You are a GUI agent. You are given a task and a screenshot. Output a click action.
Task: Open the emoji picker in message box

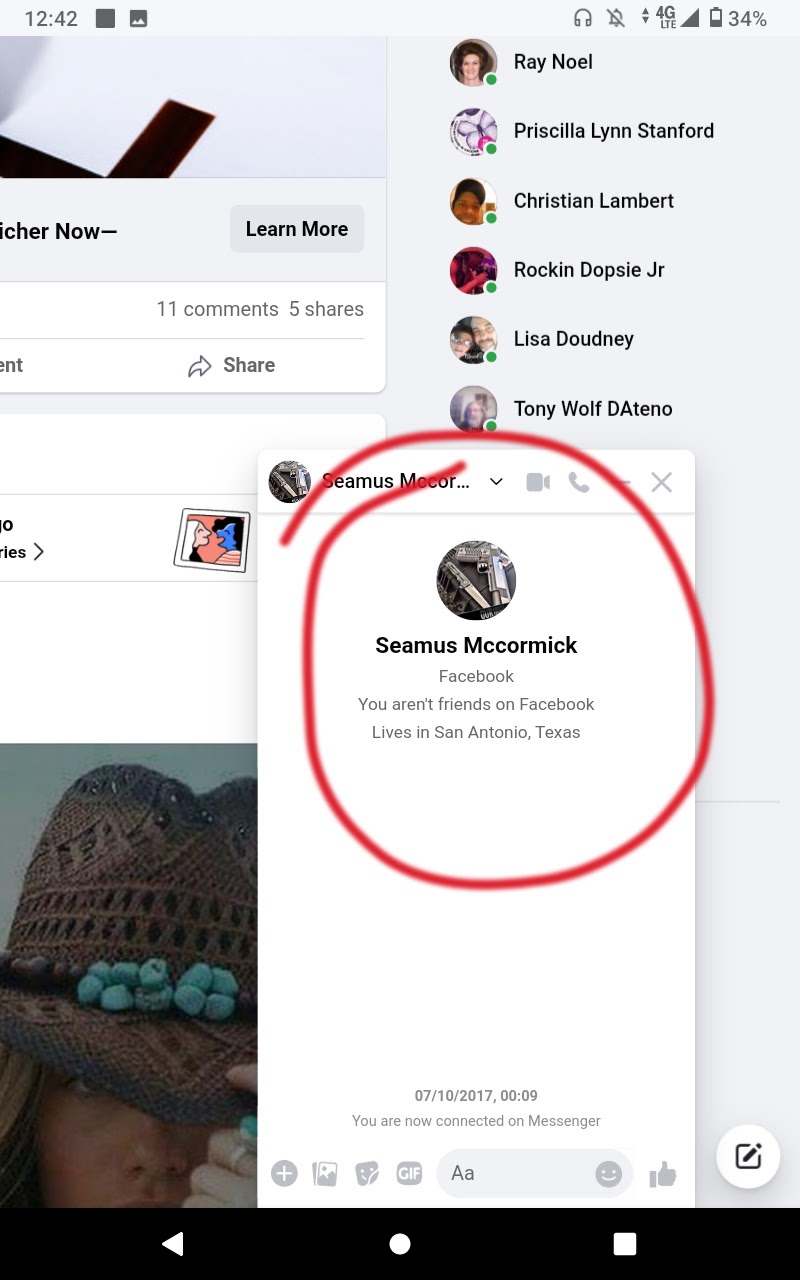pos(608,1173)
